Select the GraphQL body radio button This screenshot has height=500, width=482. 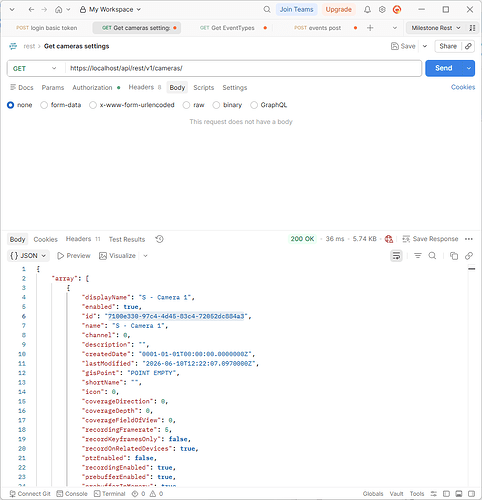pyautogui.click(x=254, y=105)
